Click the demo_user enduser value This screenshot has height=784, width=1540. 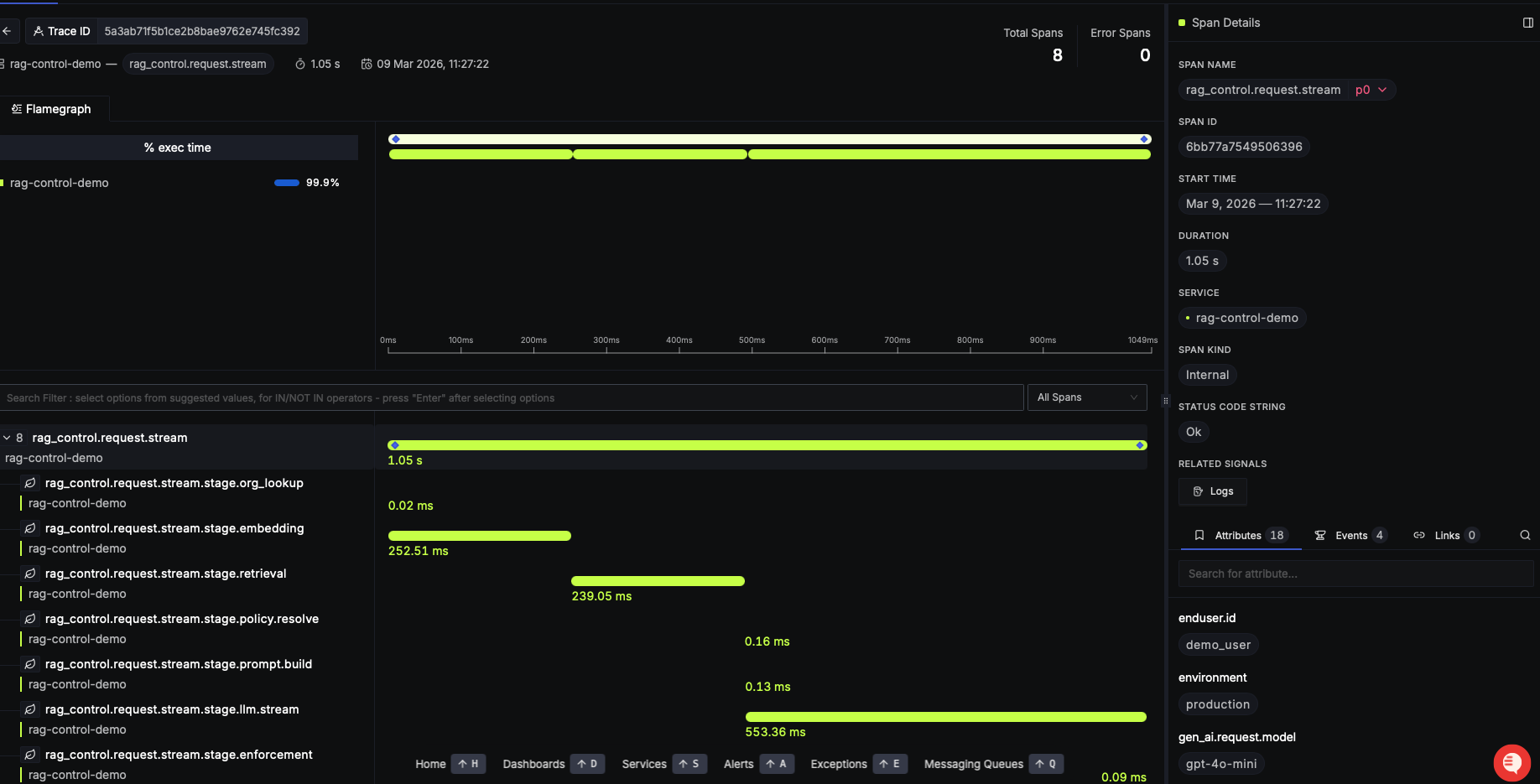tap(1218, 645)
